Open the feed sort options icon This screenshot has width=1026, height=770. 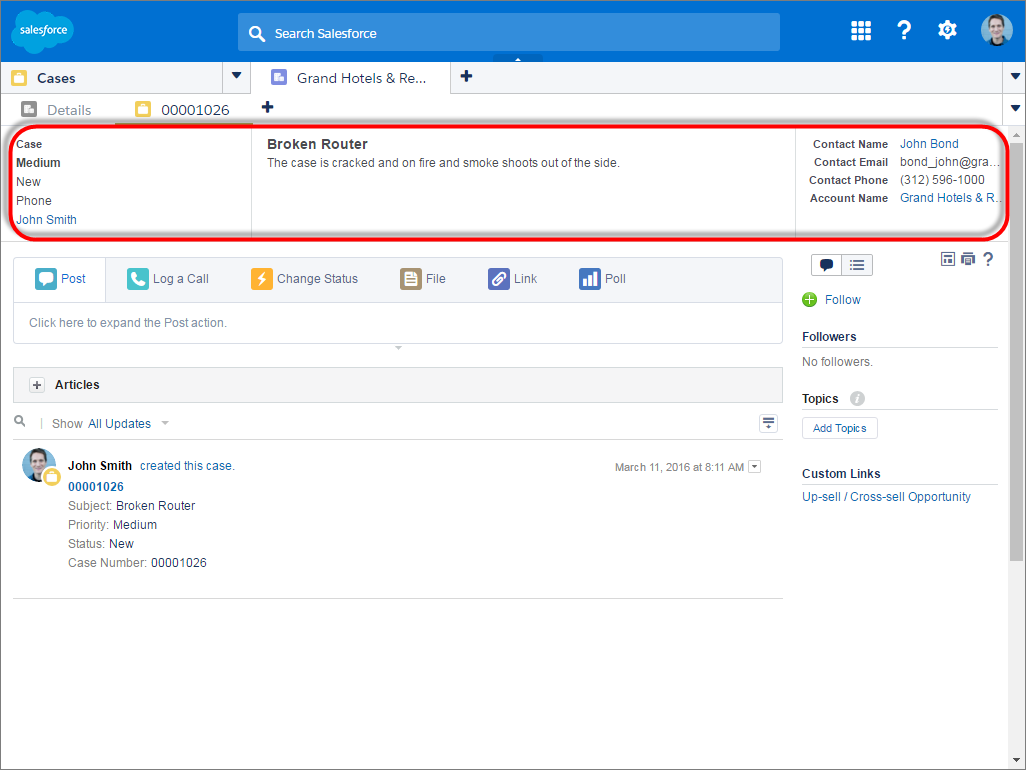click(768, 423)
